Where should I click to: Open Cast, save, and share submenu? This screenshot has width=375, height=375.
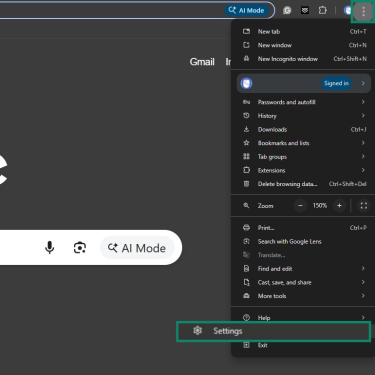304,283
